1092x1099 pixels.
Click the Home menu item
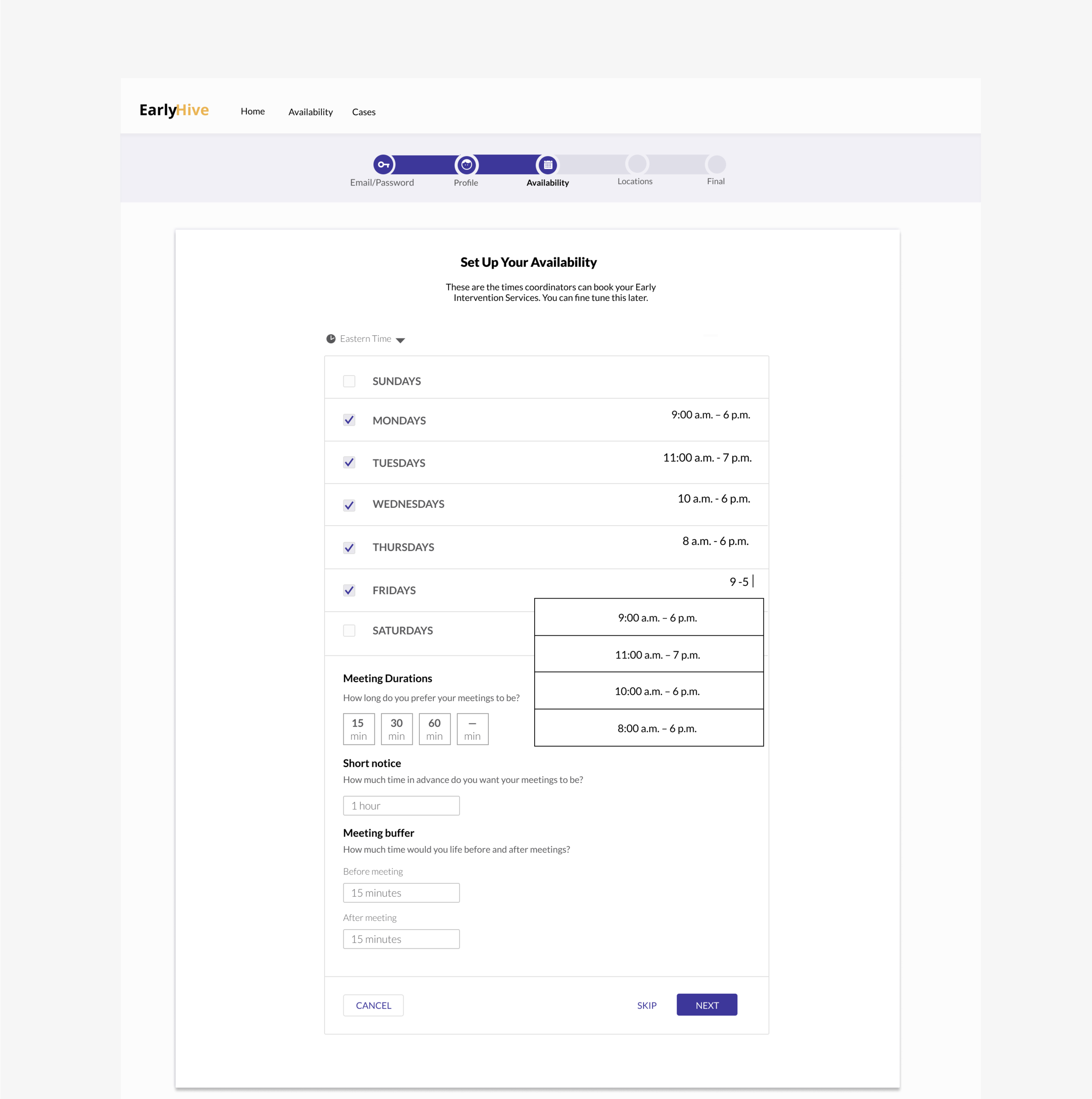coord(252,111)
